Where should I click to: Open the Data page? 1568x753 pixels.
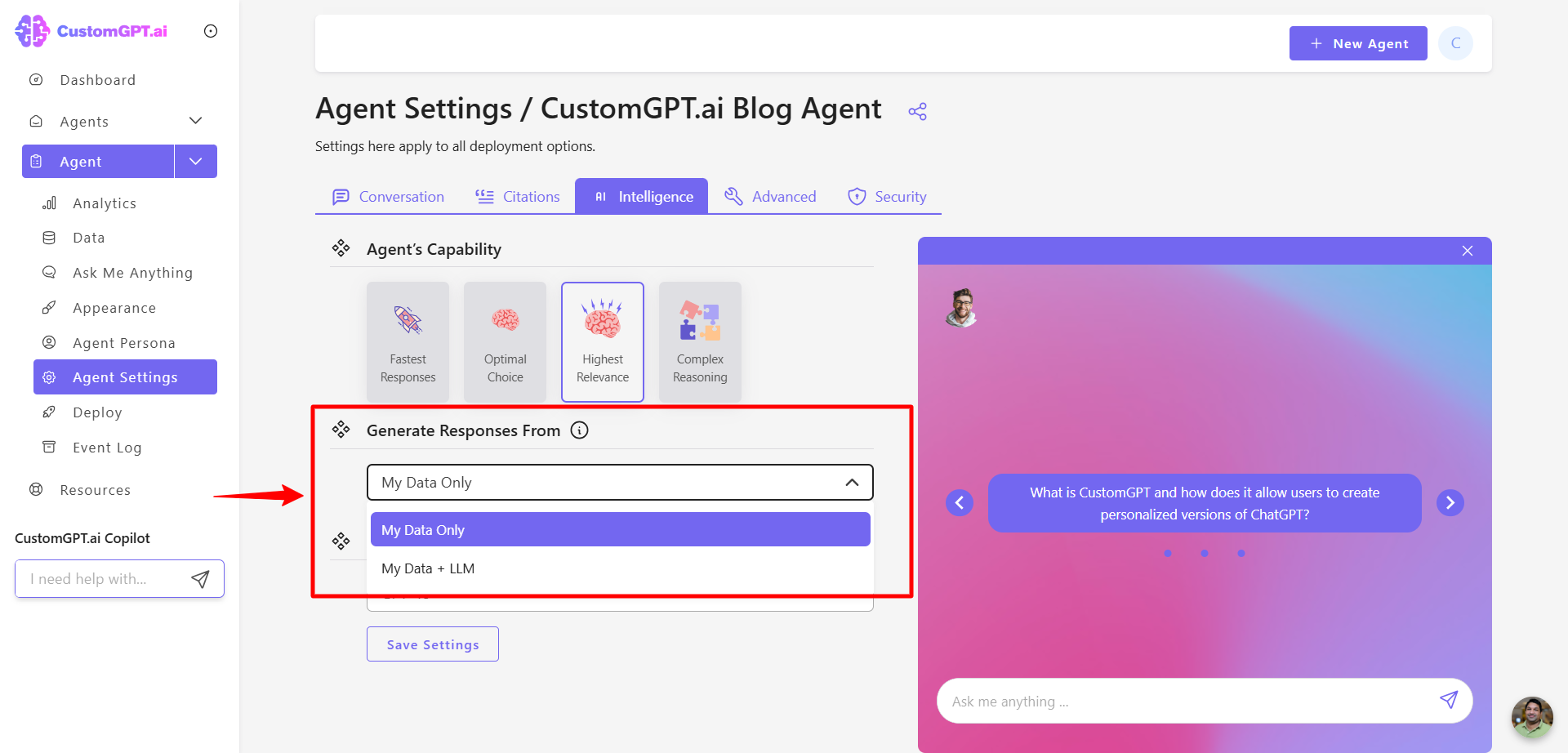(89, 238)
